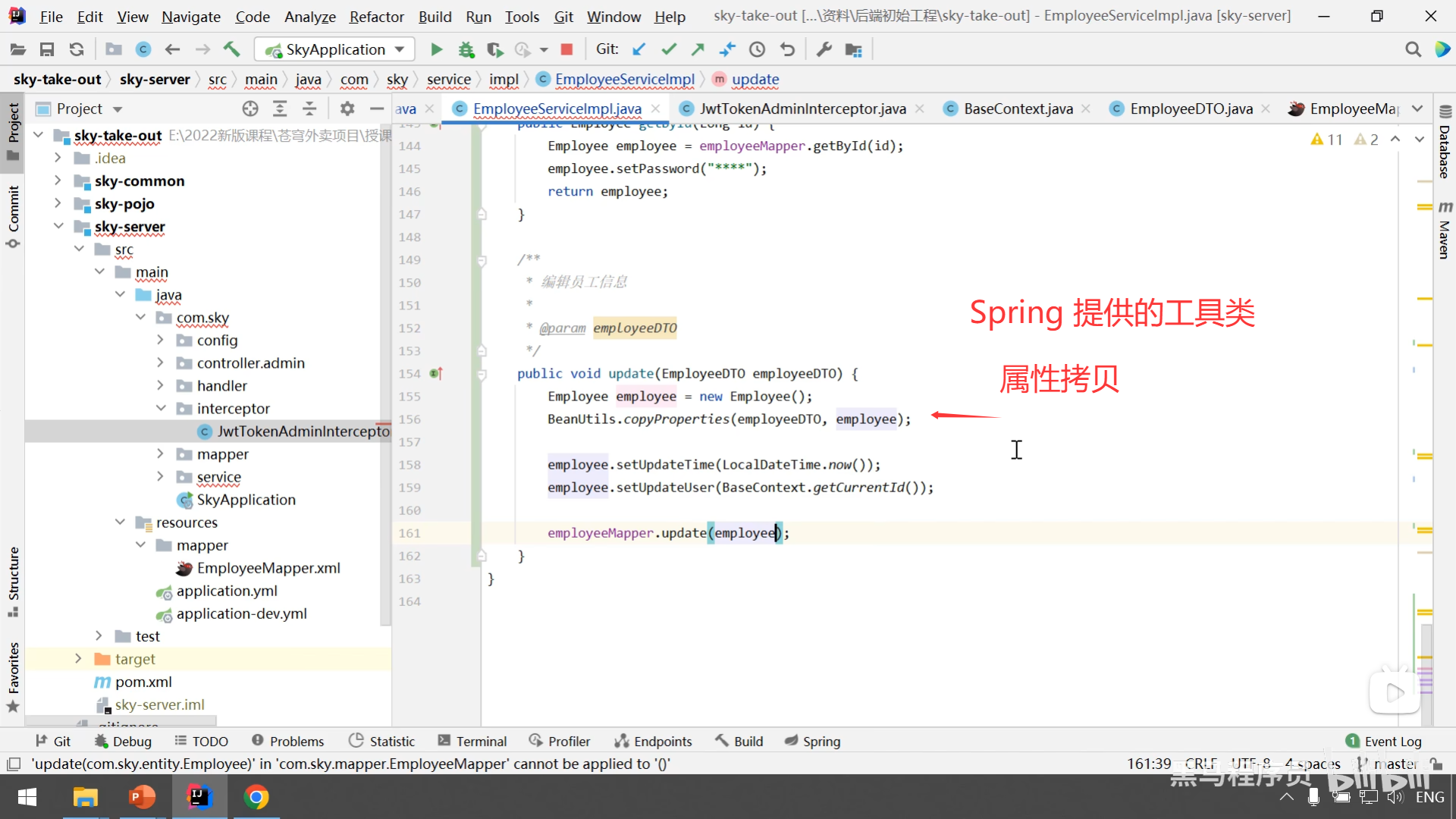Start a debug session with the bug icon

[x=466, y=49]
